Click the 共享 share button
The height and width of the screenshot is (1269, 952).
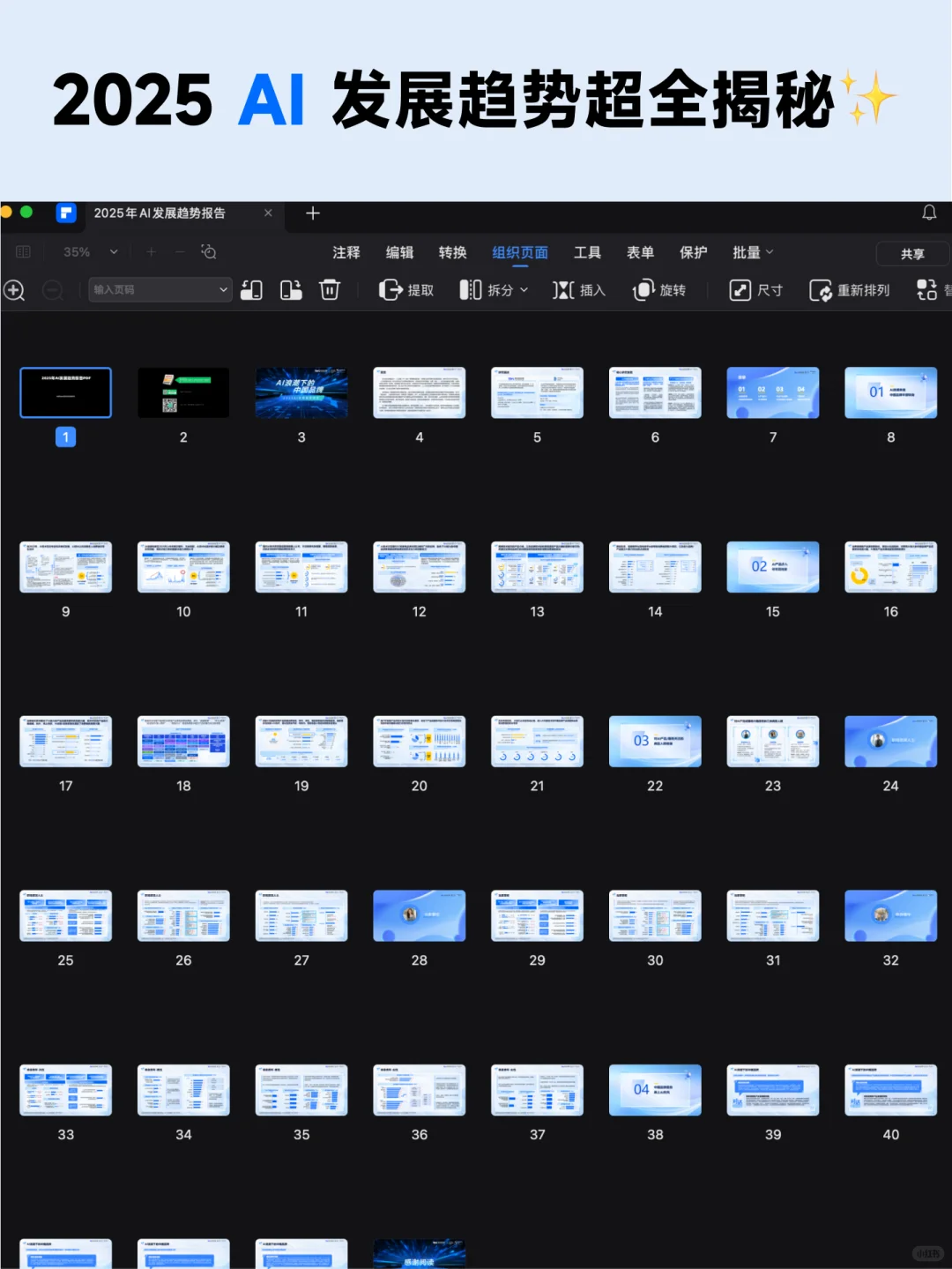[x=912, y=253]
